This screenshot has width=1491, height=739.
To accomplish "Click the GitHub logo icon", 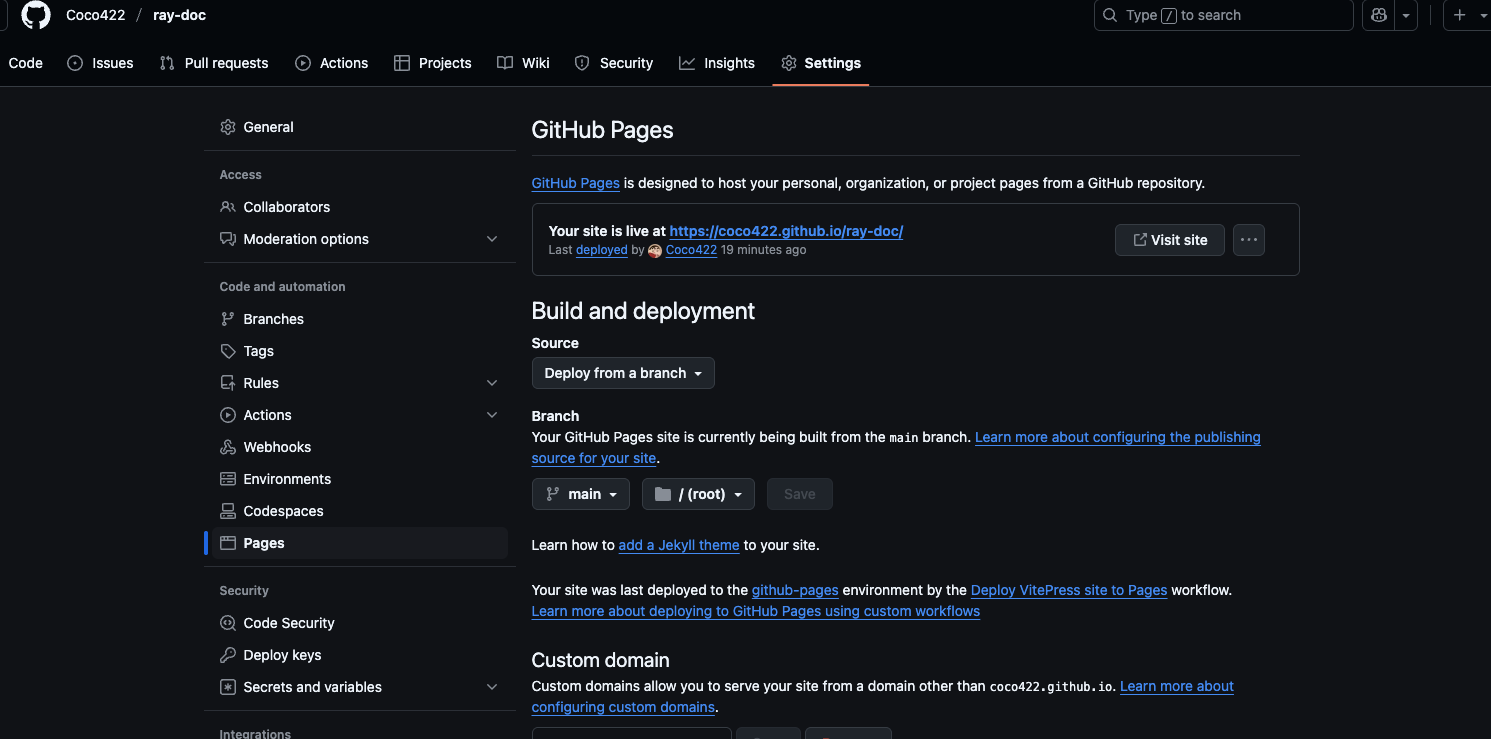I will point(36,15).
